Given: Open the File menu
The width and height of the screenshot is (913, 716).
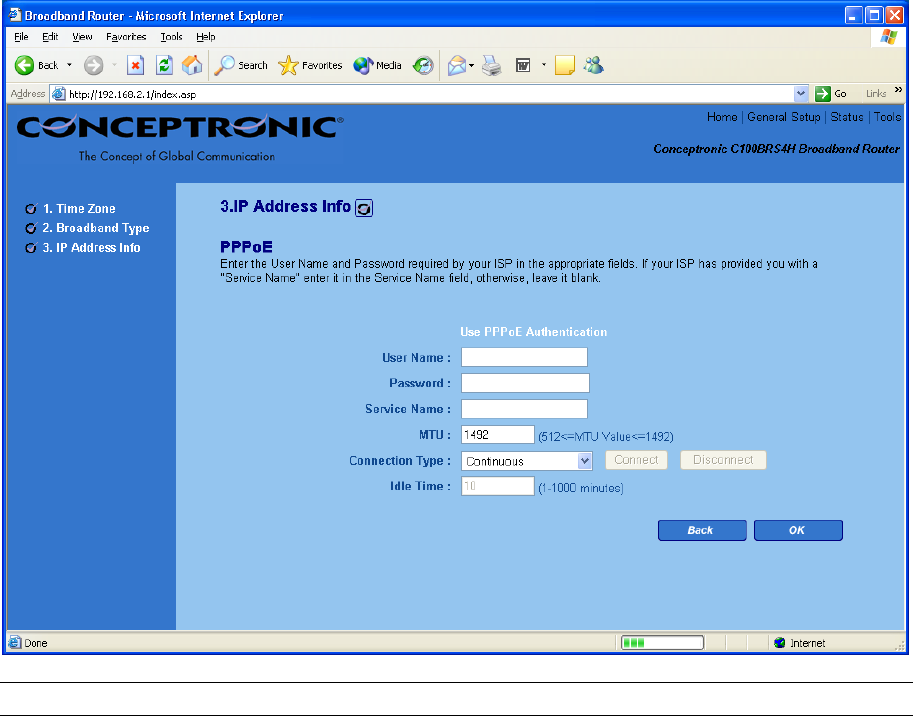Looking at the screenshot, I should (x=21, y=37).
